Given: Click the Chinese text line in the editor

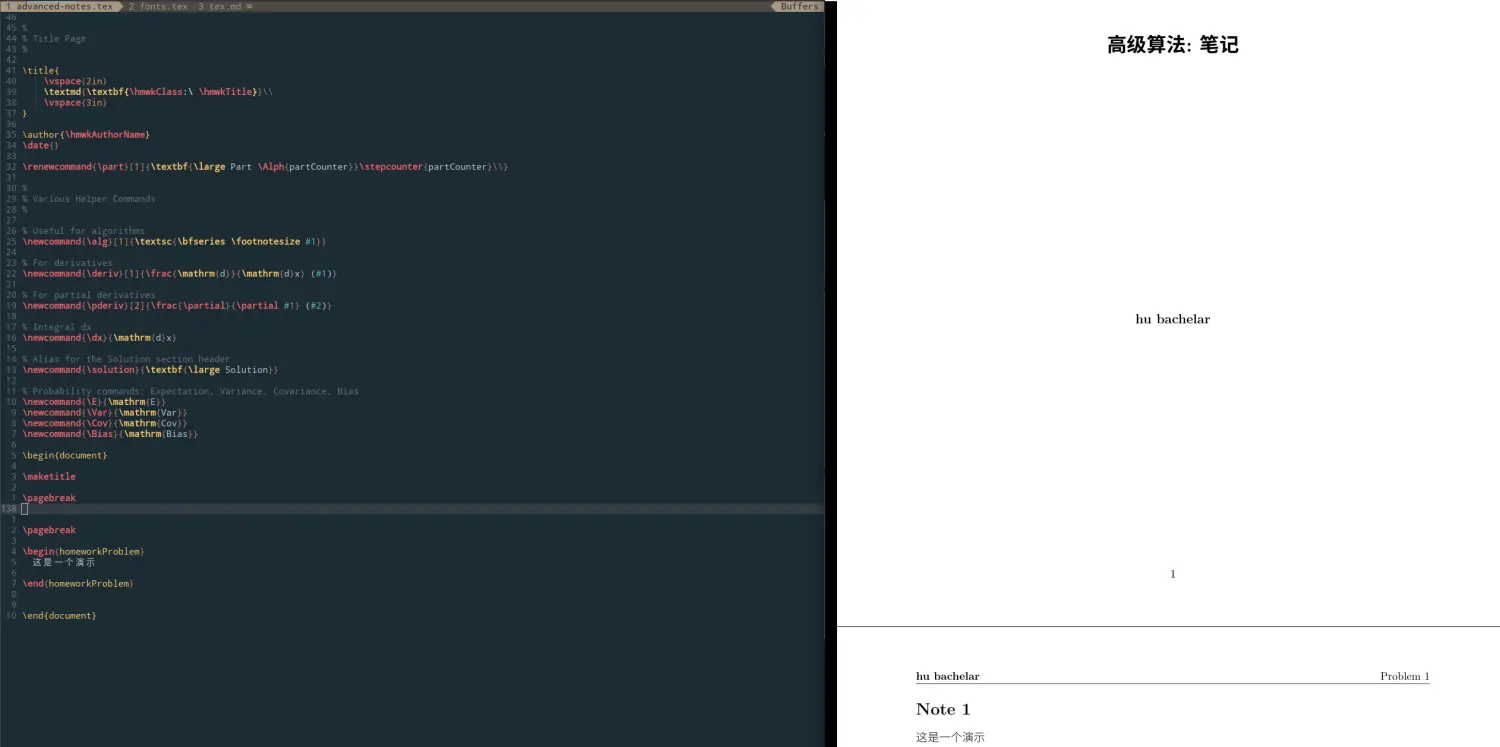Looking at the screenshot, I should click(64, 561).
